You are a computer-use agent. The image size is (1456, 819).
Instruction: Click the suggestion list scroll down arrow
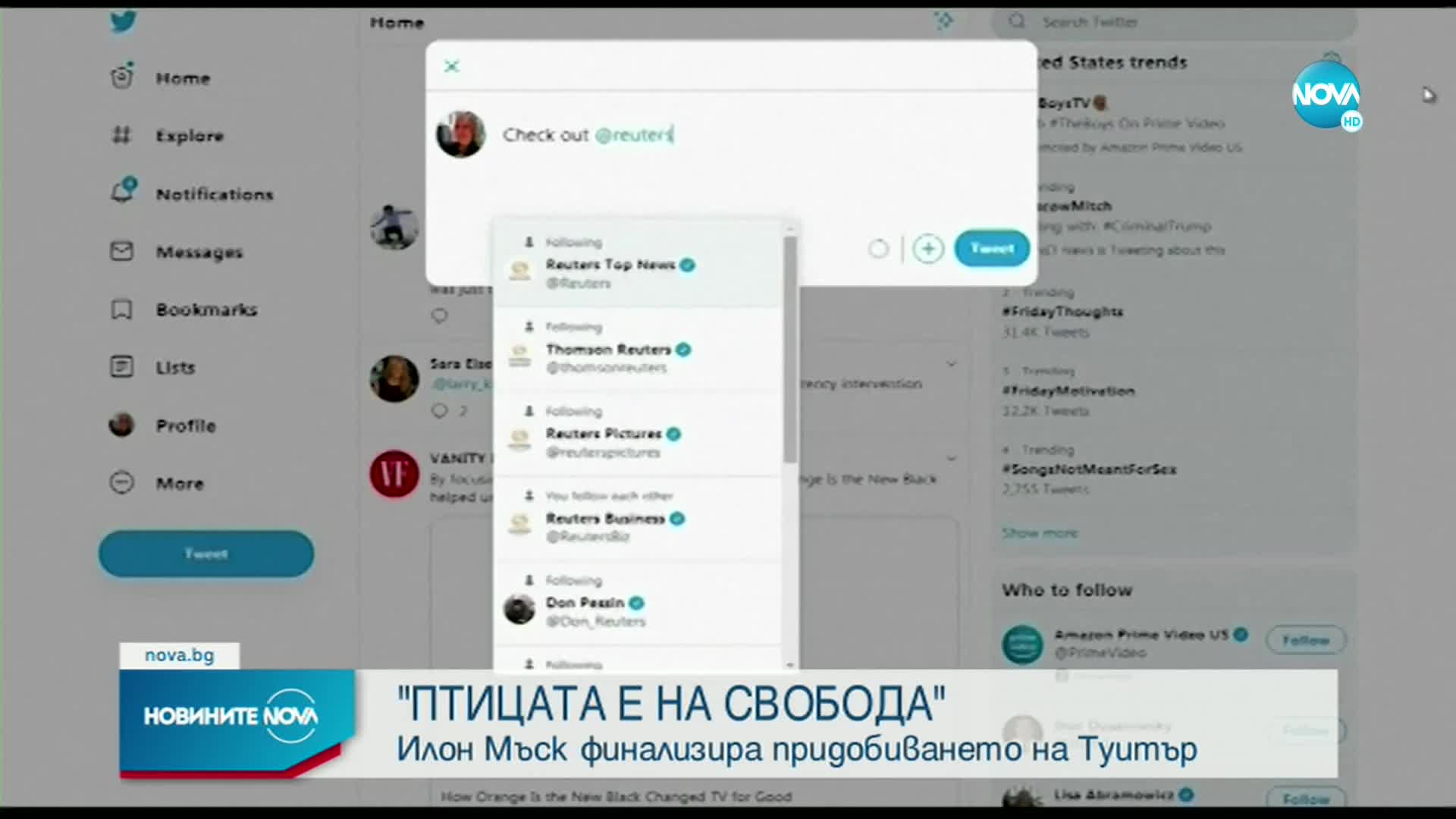click(x=790, y=665)
